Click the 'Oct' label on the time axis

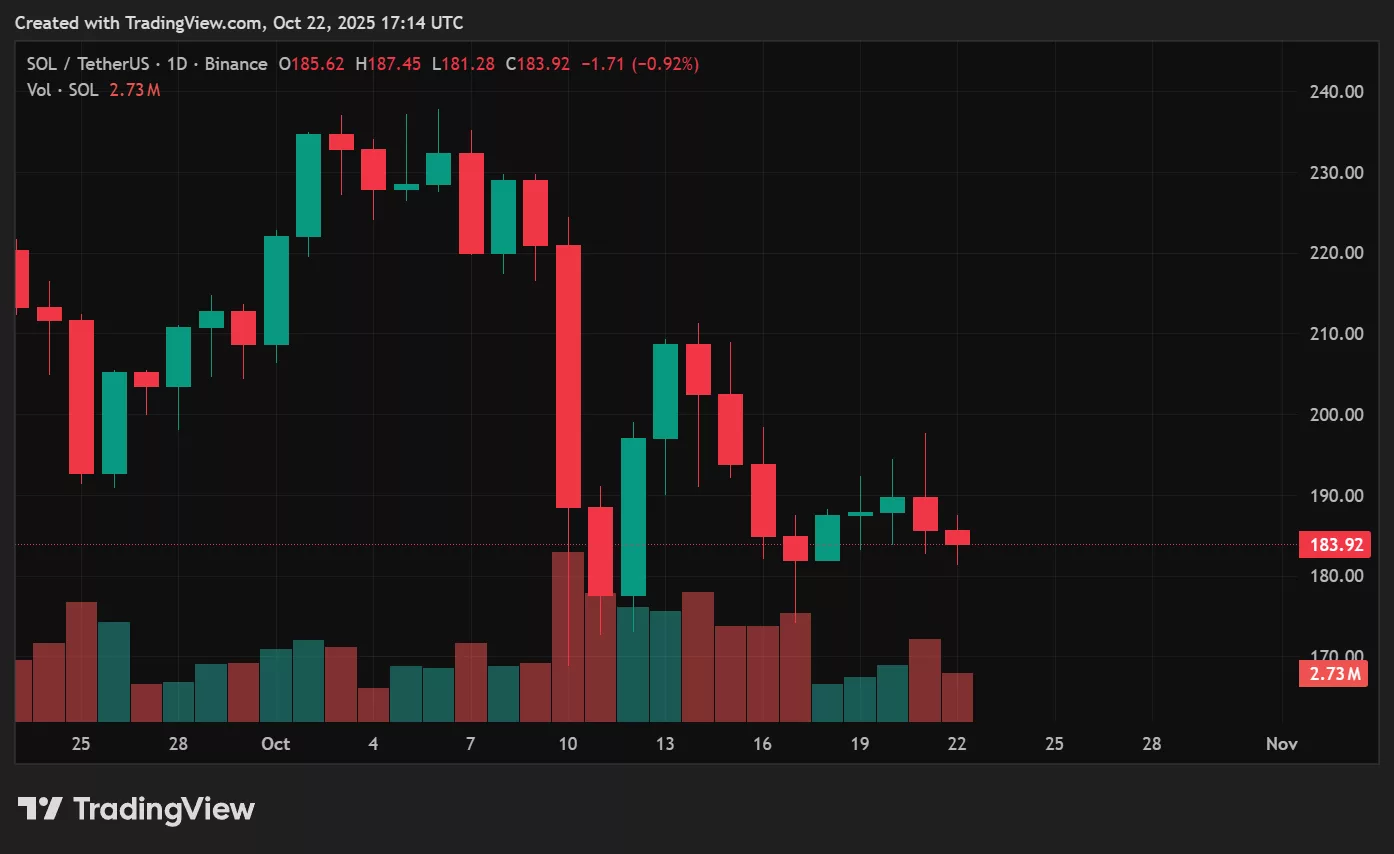tap(276, 744)
